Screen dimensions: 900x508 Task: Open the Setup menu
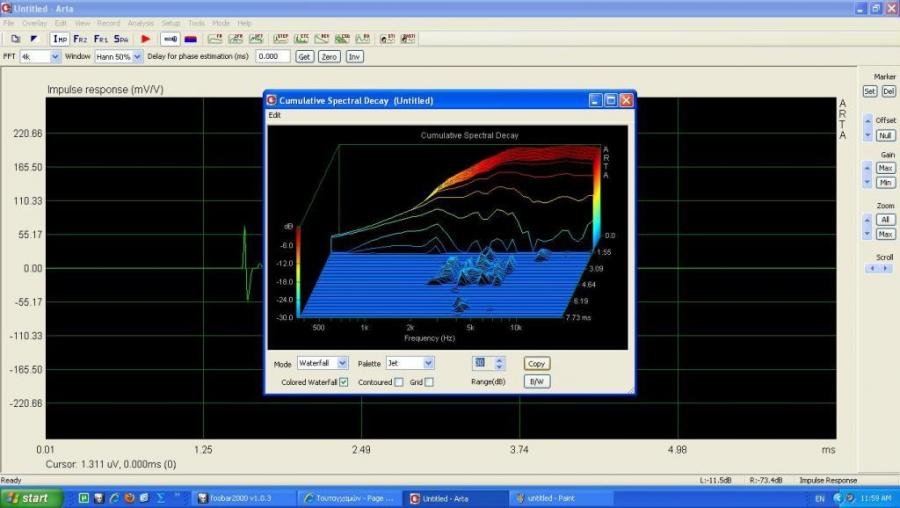(x=170, y=23)
